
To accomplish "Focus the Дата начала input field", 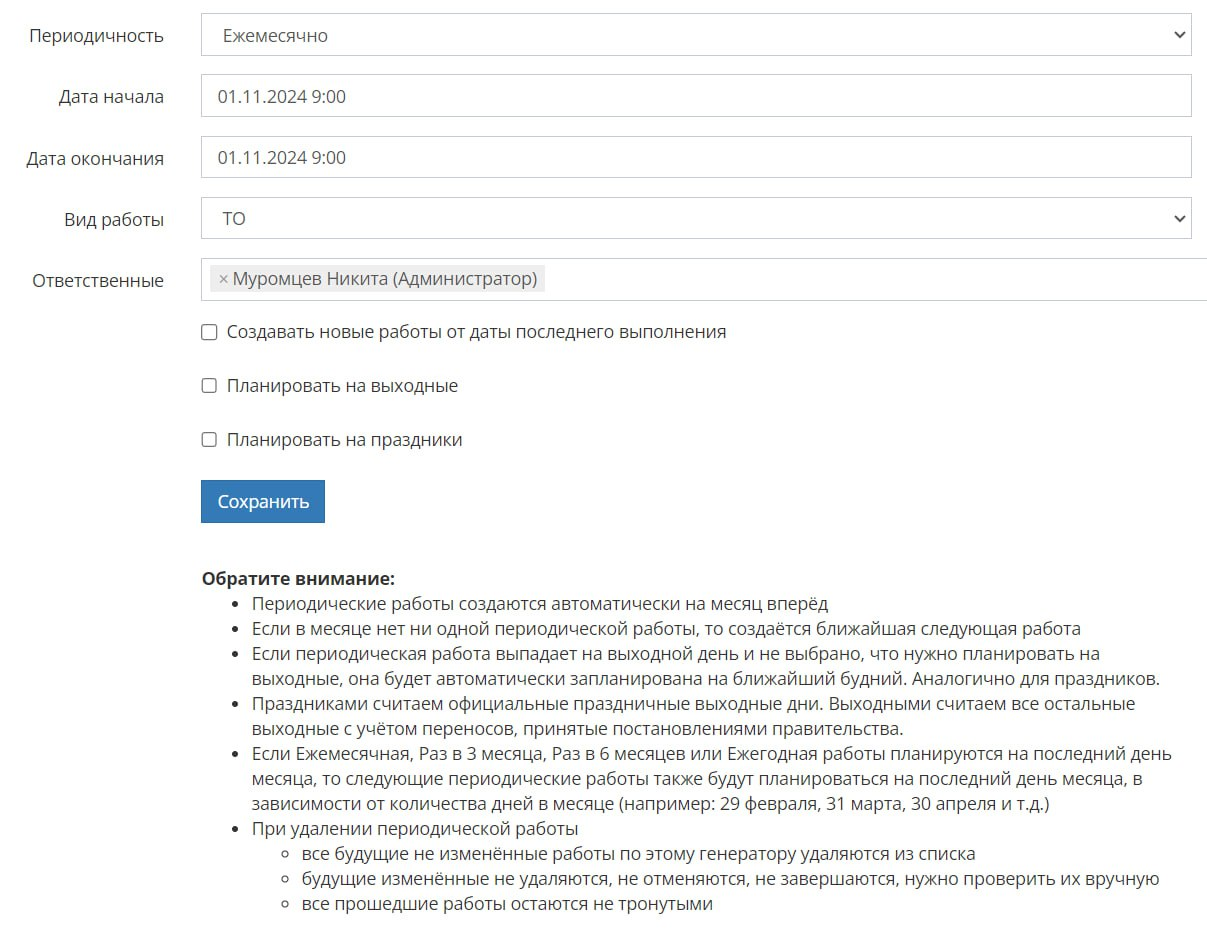I will tap(695, 97).
